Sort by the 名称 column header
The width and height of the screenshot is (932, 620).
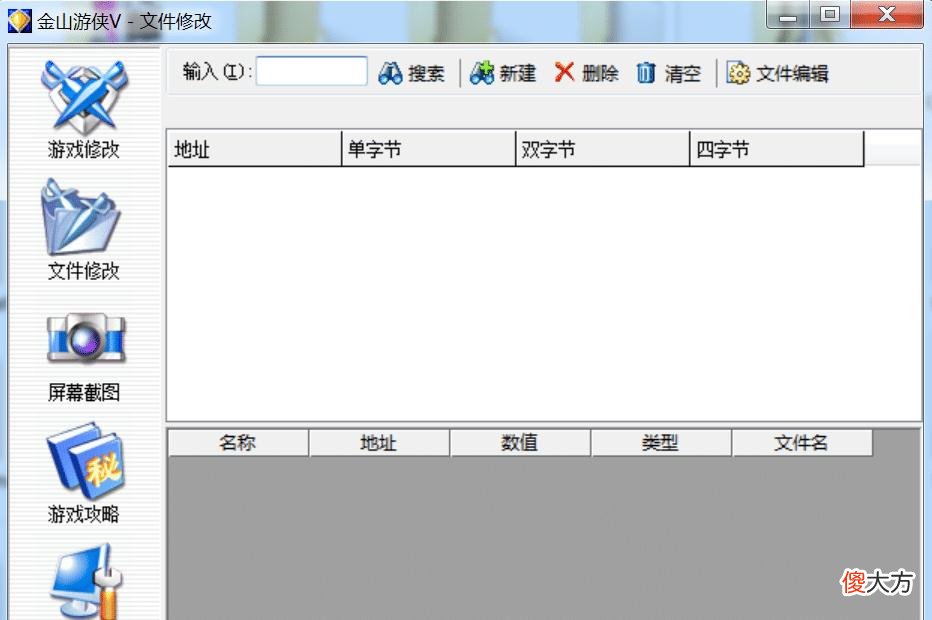click(x=238, y=443)
